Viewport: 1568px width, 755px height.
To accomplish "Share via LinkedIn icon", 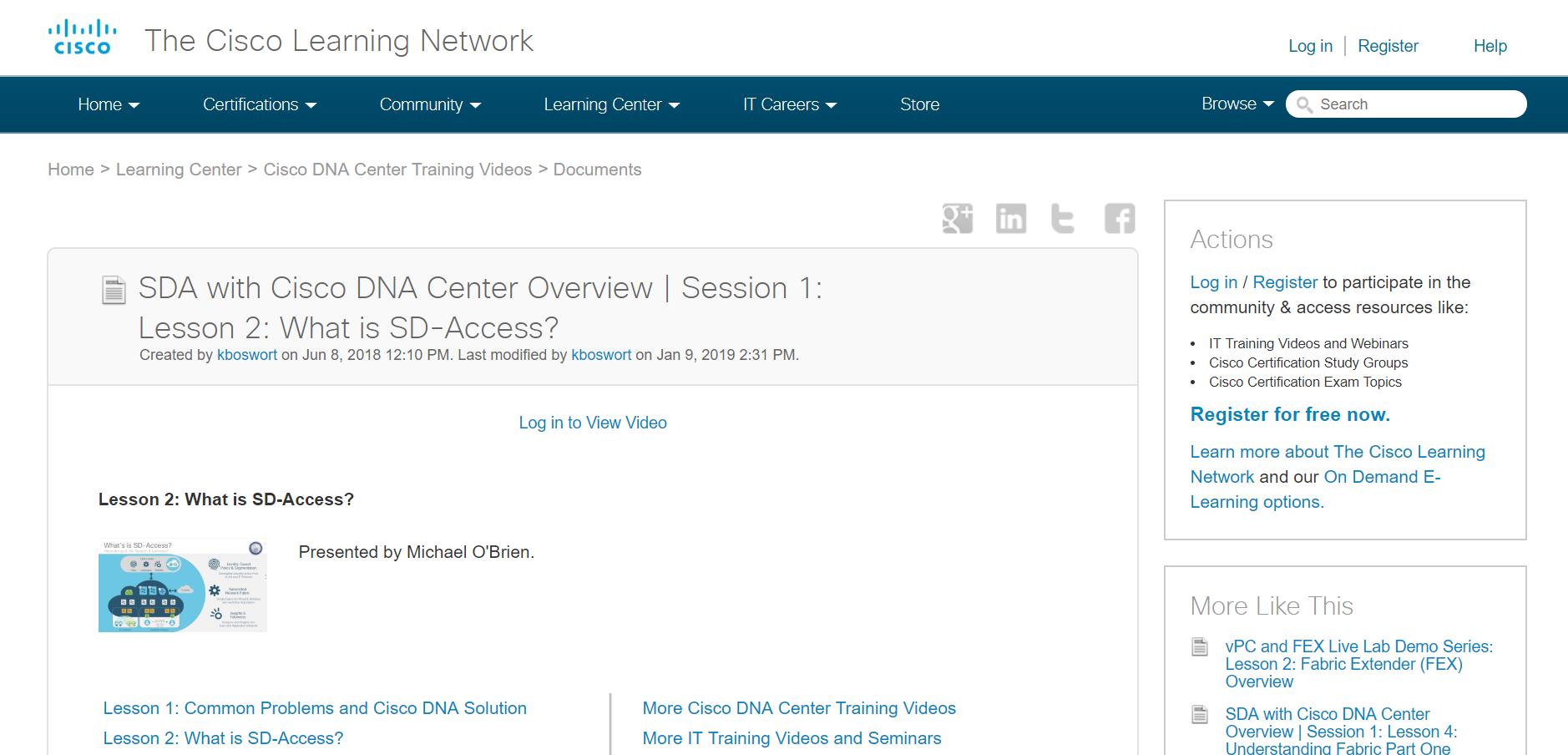I will (1011, 219).
